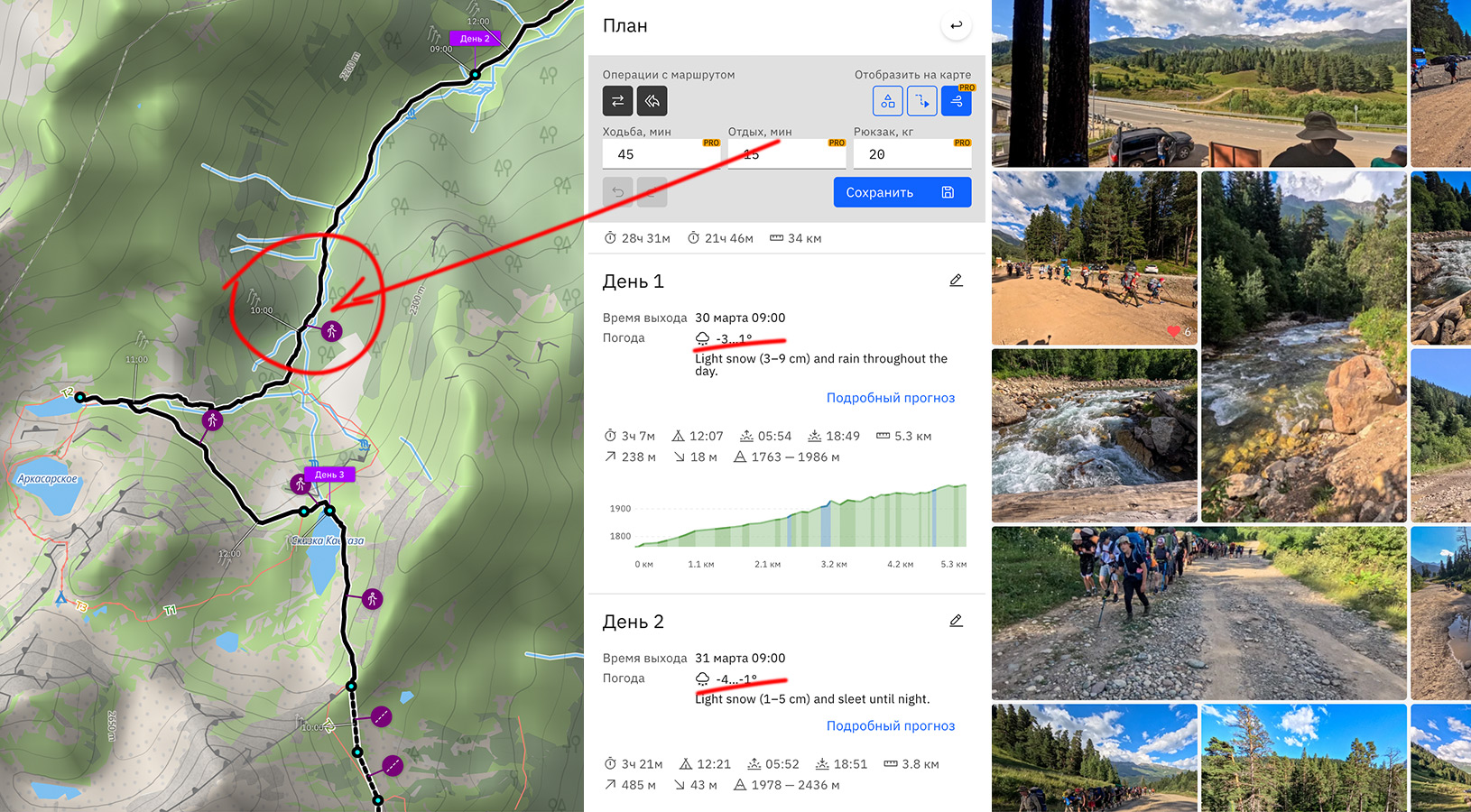Click the circled purple hiker marker
1471x812 pixels.
332,331
